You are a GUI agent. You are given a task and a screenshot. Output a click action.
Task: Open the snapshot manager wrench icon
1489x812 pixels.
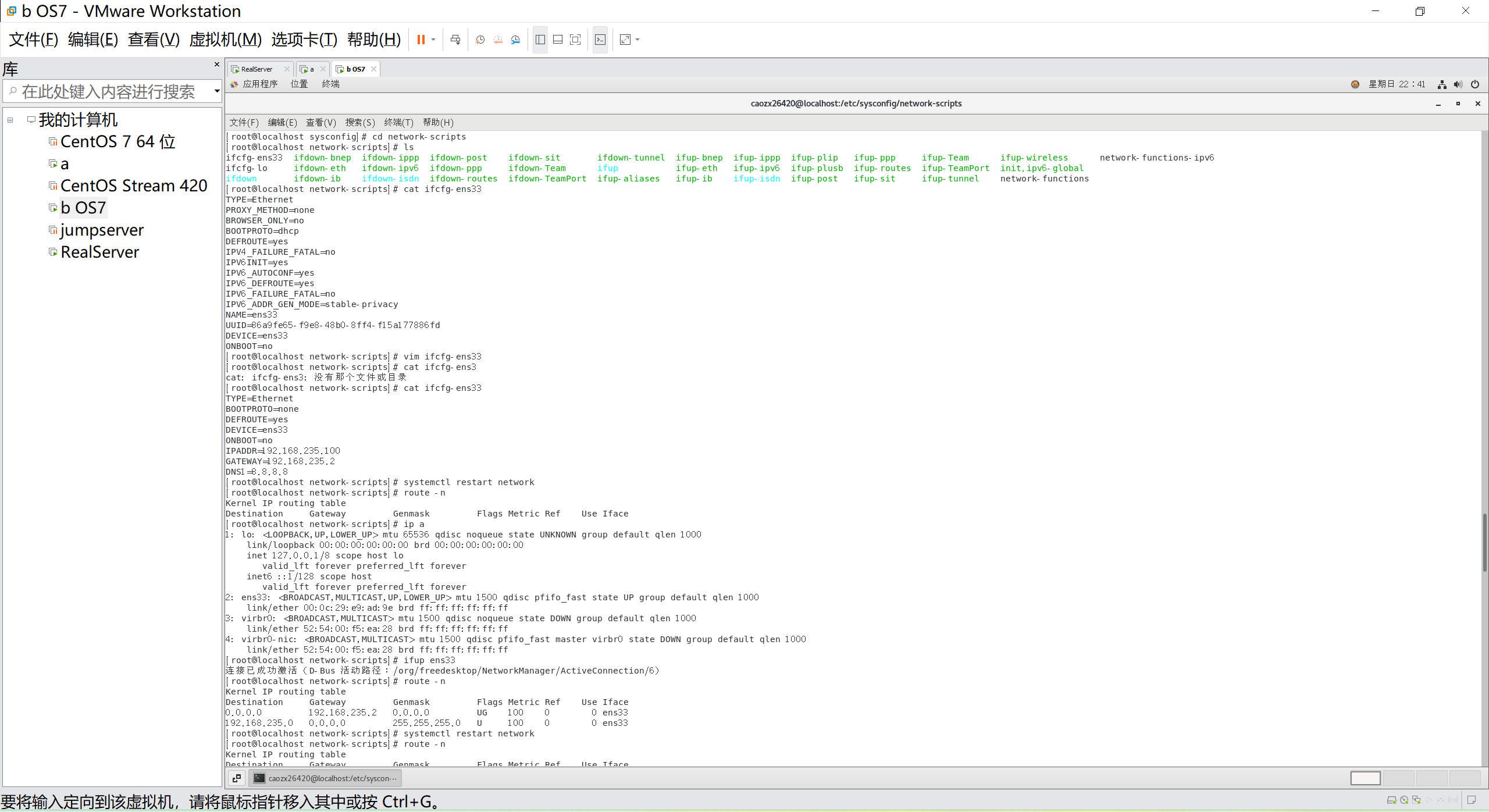(515, 40)
